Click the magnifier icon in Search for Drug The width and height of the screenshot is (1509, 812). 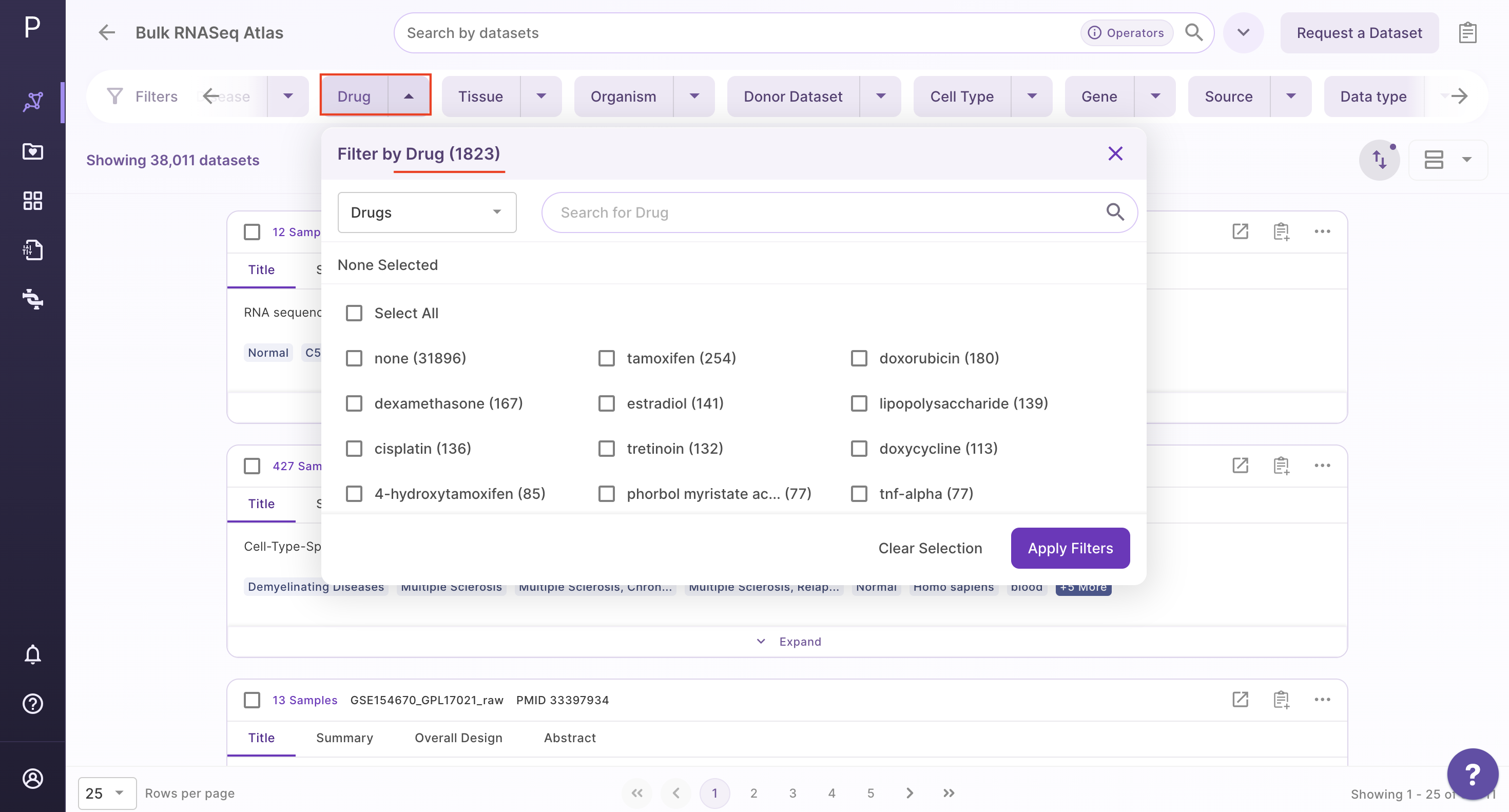tap(1115, 212)
